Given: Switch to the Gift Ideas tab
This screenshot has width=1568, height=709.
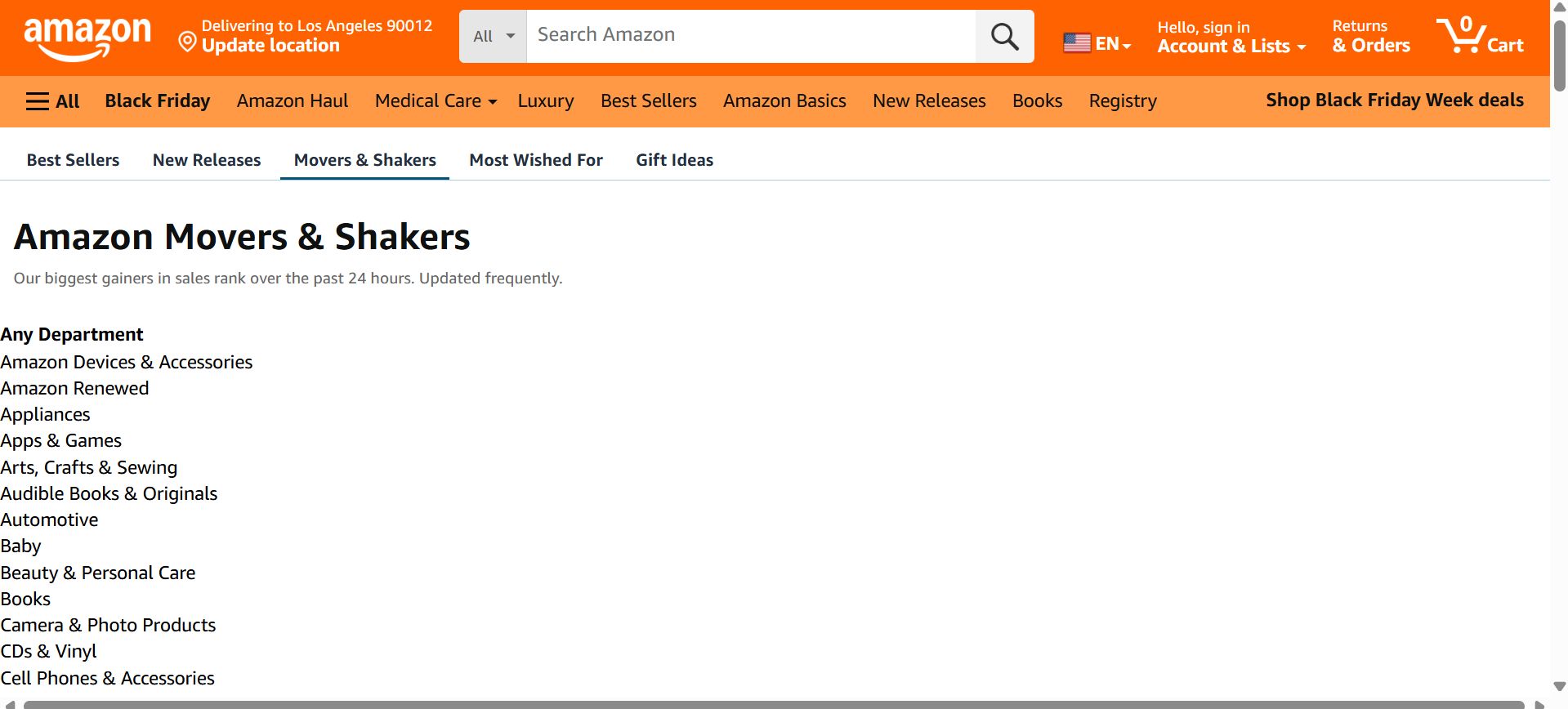Looking at the screenshot, I should point(674,160).
